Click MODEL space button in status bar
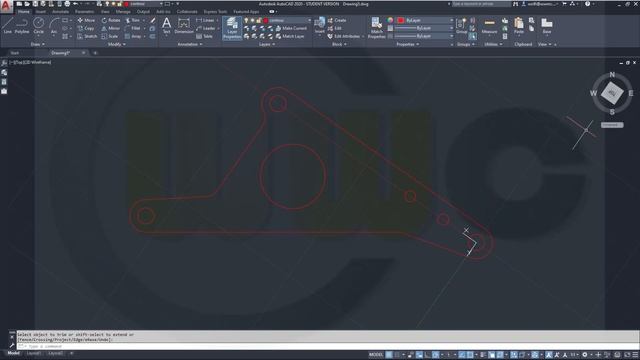 [376, 355]
